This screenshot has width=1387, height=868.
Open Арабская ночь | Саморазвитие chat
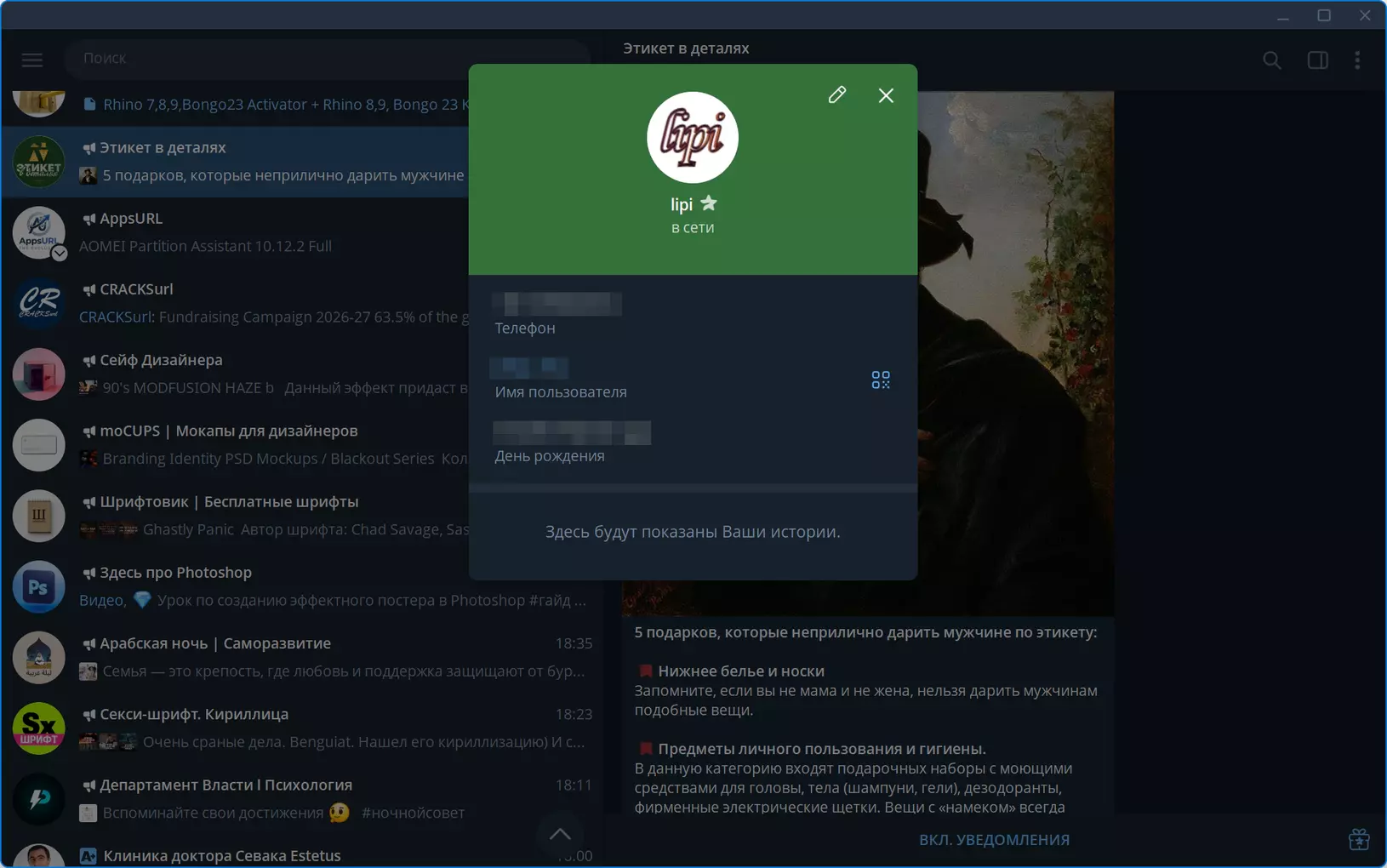302,657
